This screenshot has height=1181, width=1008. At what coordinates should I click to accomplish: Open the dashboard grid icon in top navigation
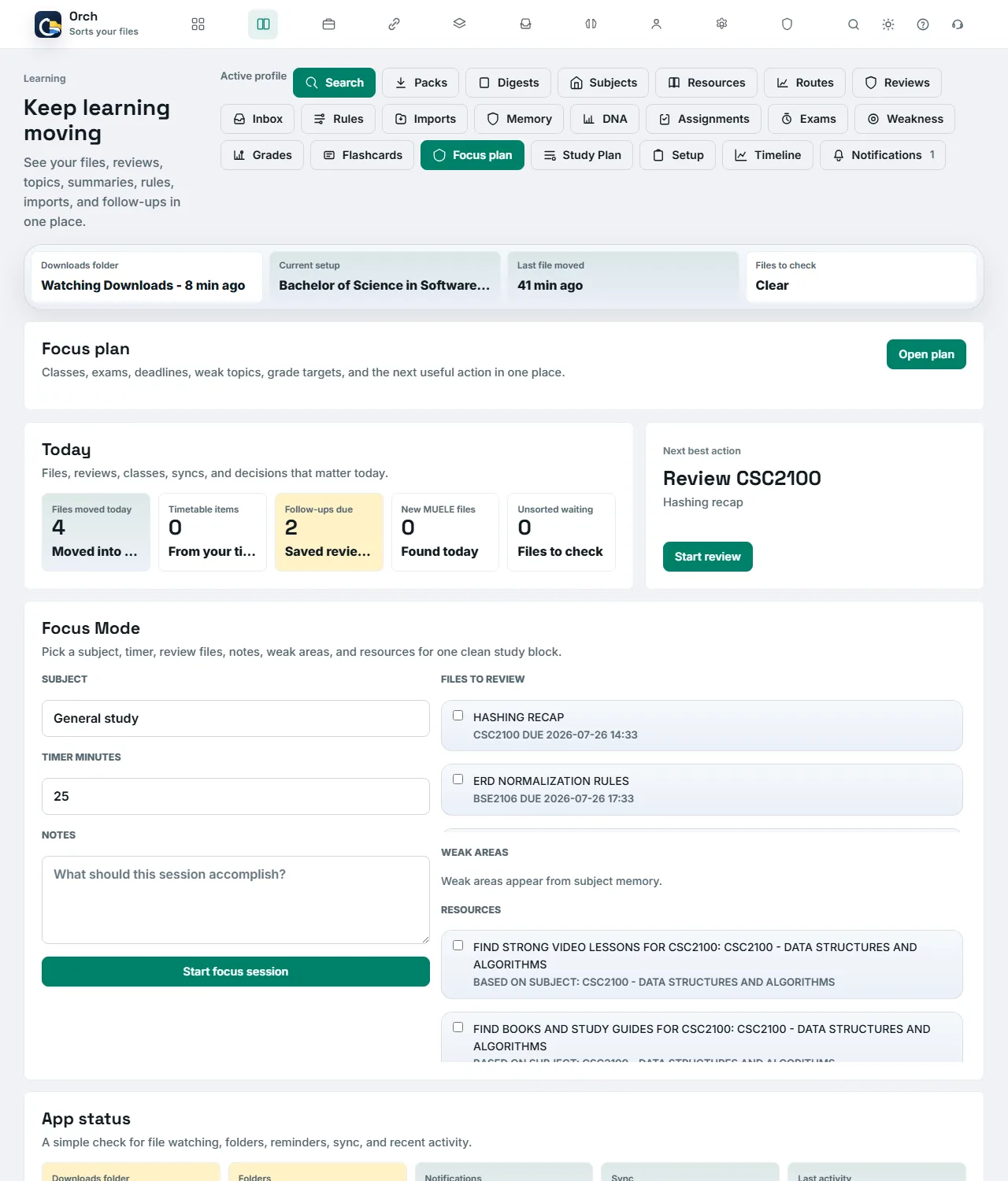pyautogui.click(x=198, y=24)
